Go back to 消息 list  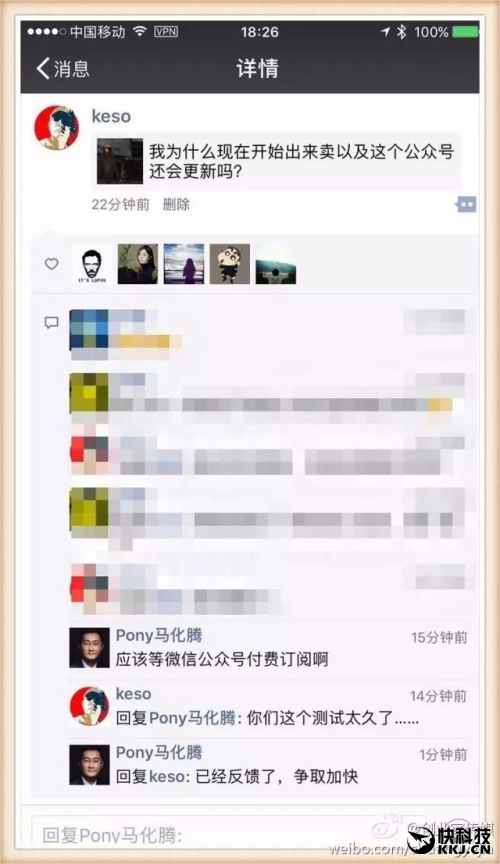click(x=62, y=69)
